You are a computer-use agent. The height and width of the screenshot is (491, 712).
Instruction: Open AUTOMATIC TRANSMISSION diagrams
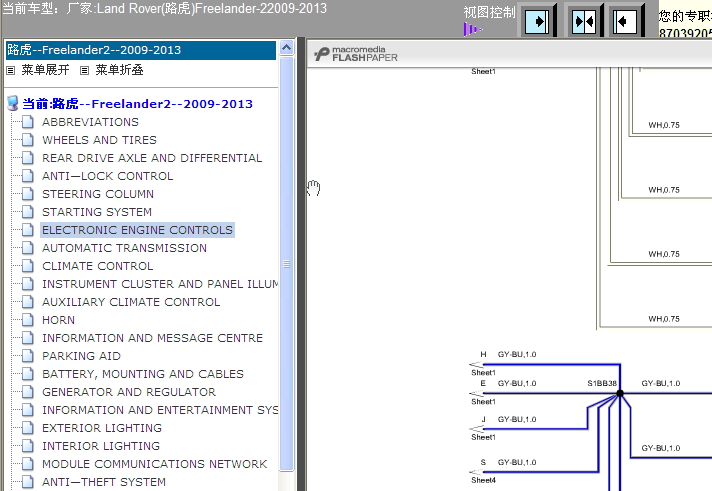[124, 248]
